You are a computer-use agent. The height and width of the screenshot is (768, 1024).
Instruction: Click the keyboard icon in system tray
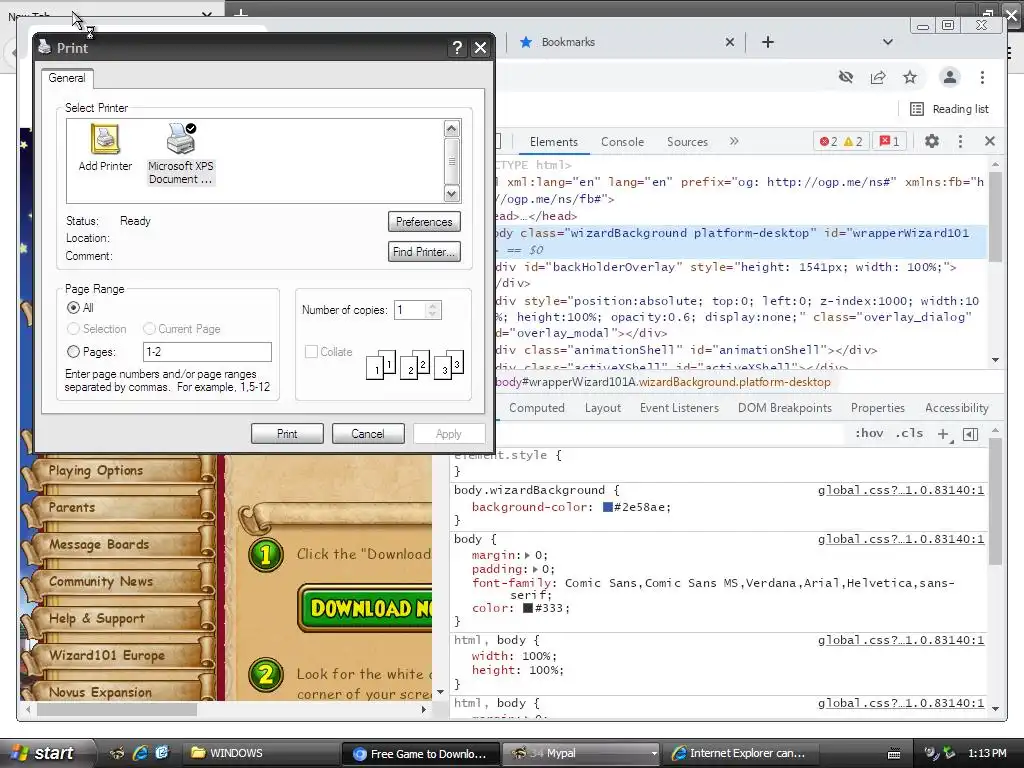[x=894, y=754]
